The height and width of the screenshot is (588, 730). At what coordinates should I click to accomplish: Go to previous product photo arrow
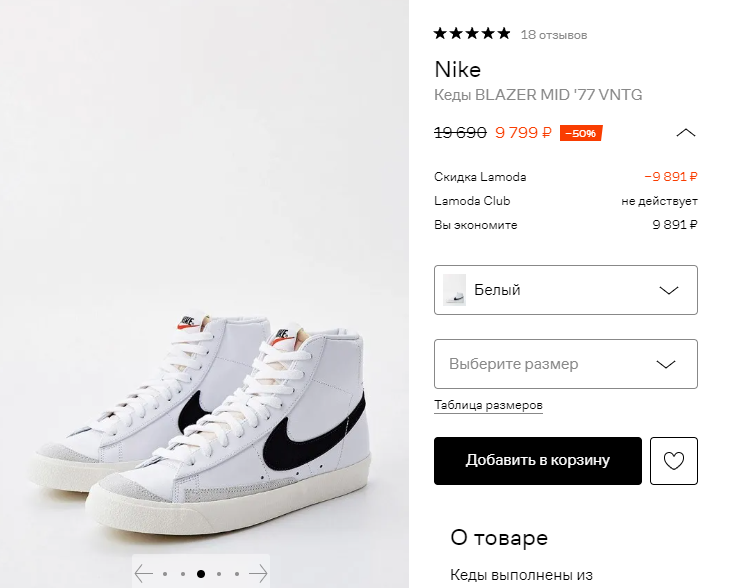144,574
